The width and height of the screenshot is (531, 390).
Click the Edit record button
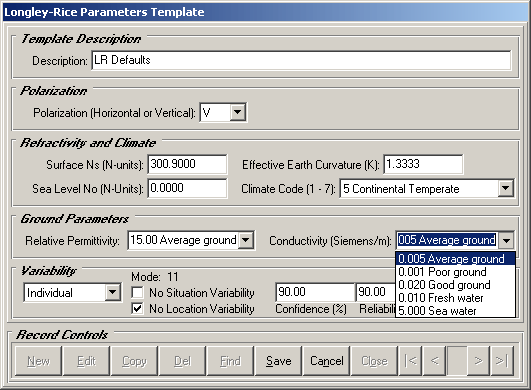click(x=86, y=361)
